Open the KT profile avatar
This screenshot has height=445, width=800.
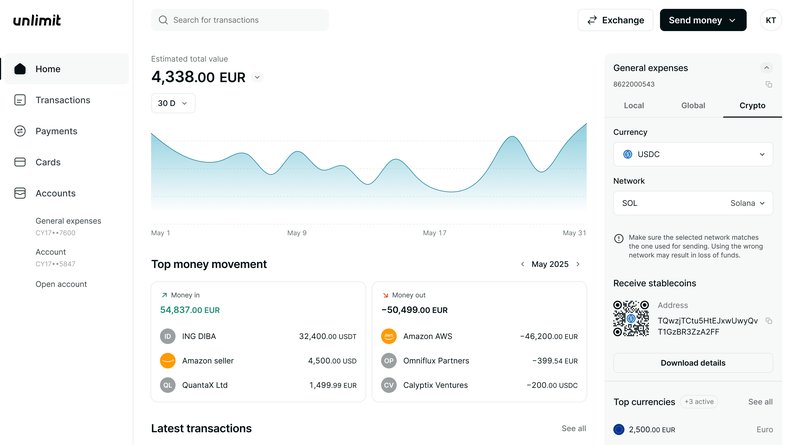pos(770,20)
